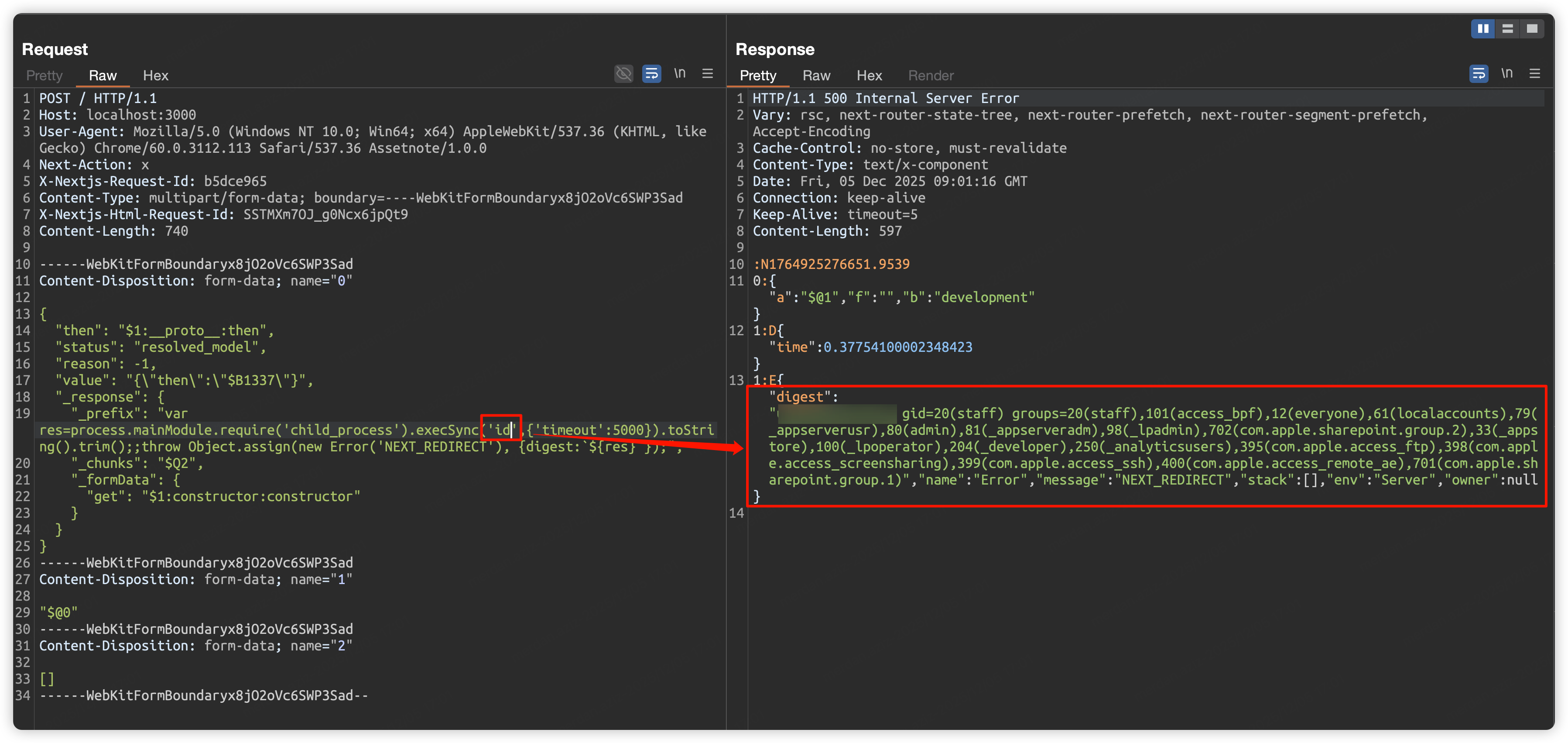Select the Response Pretty tab

(x=758, y=76)
